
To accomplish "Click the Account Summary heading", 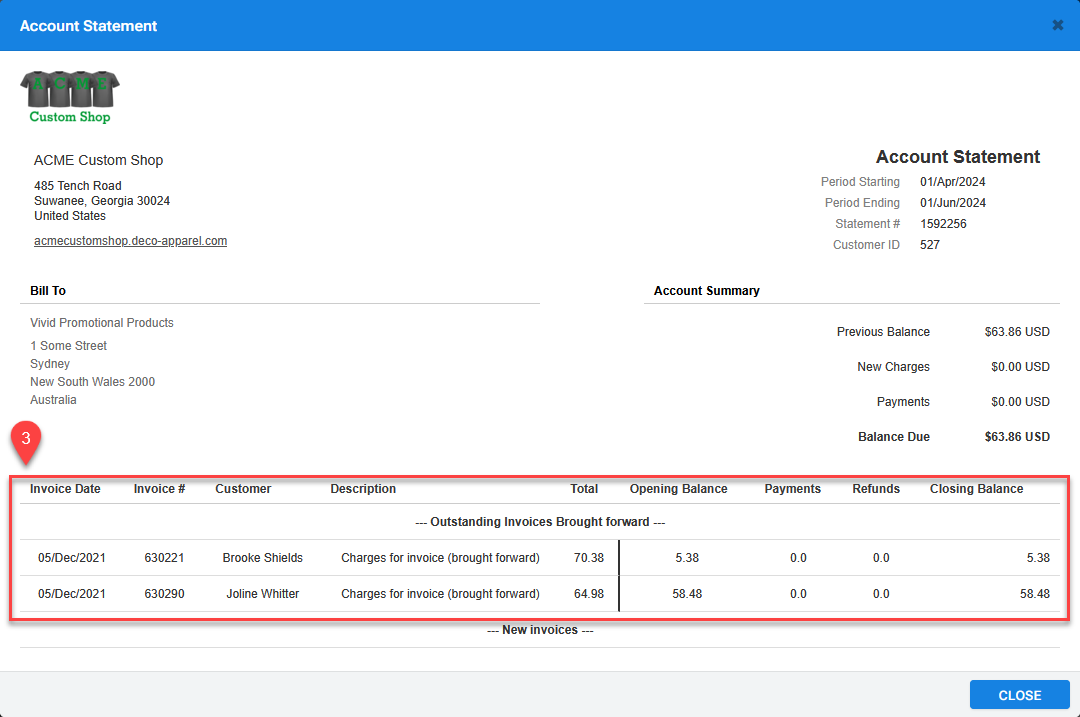I will click(707, 291).
